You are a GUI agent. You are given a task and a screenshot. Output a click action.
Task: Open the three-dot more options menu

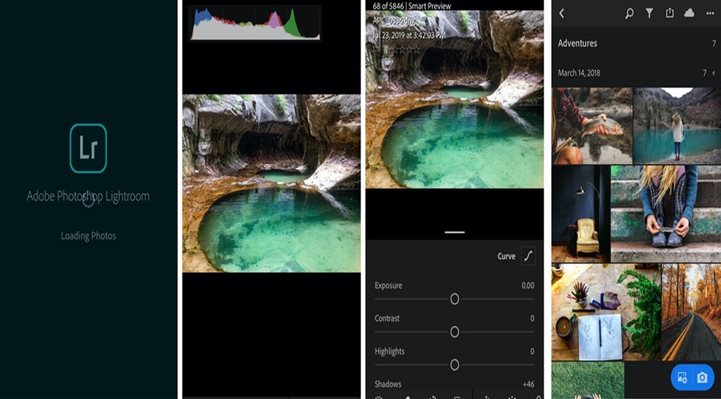click(x=710, y=13)
